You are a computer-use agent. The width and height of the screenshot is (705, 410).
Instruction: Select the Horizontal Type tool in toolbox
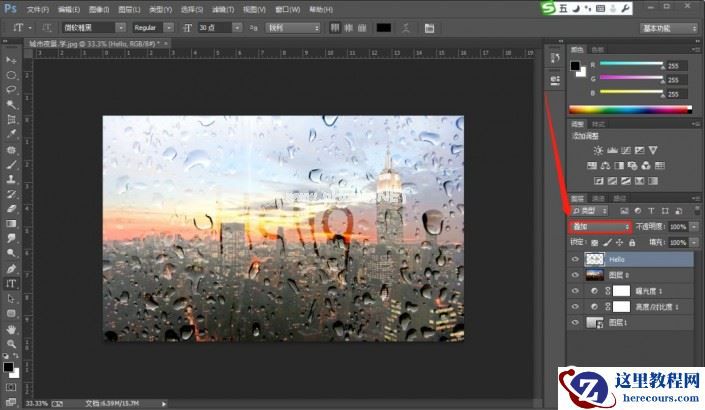pos(11,284)
